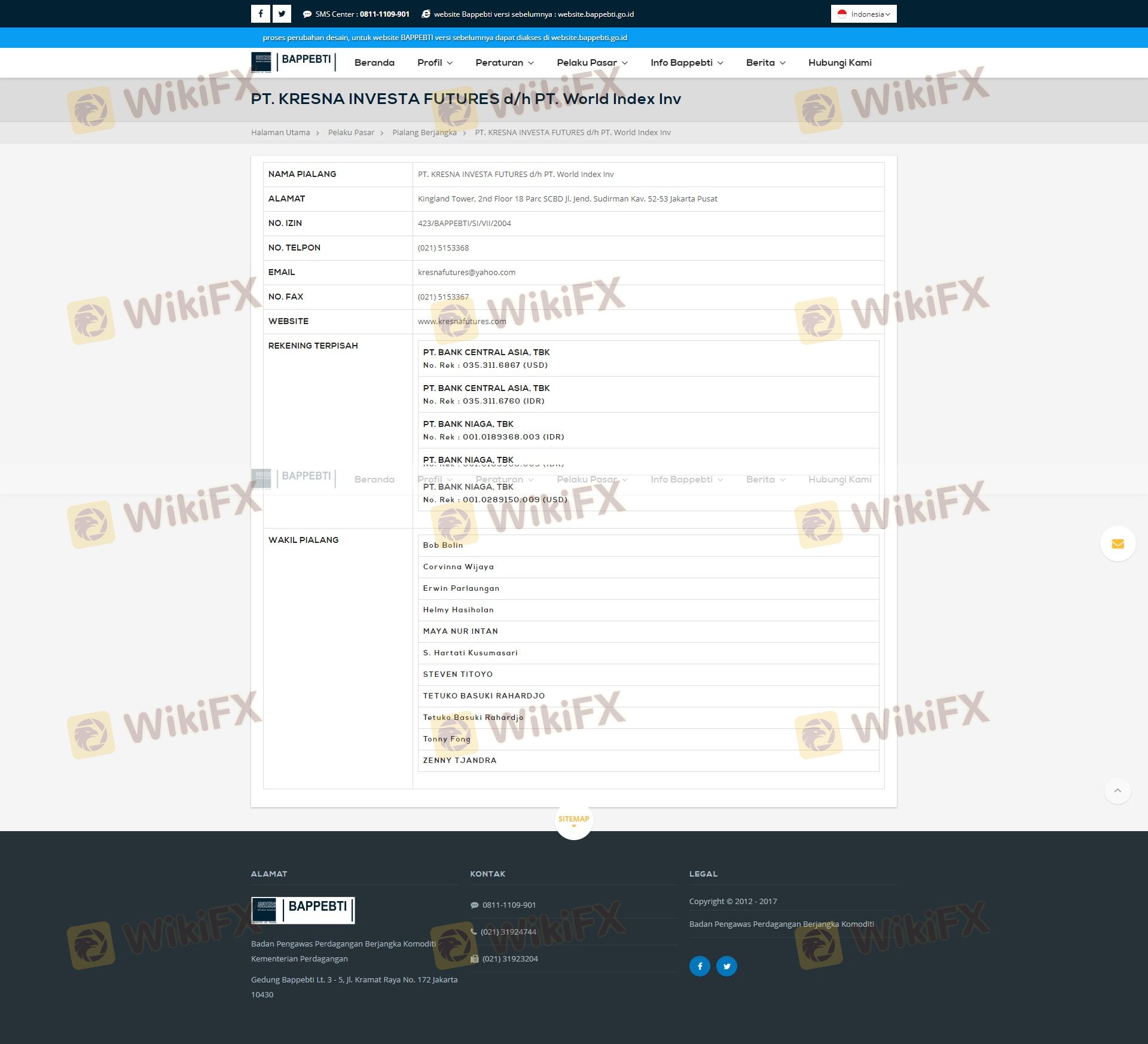This screenshot has width=1148, height=1044.
Task: Open Hubungi Kami page
Action: coord(839,63)
